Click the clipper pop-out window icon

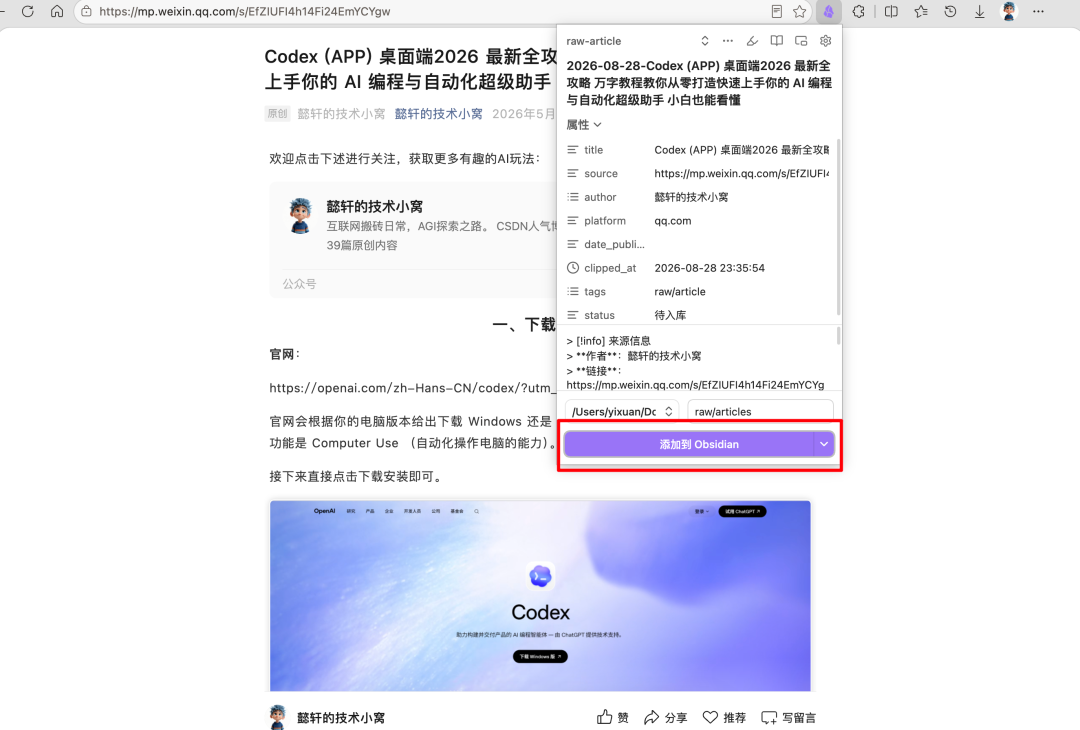[801, 41]
